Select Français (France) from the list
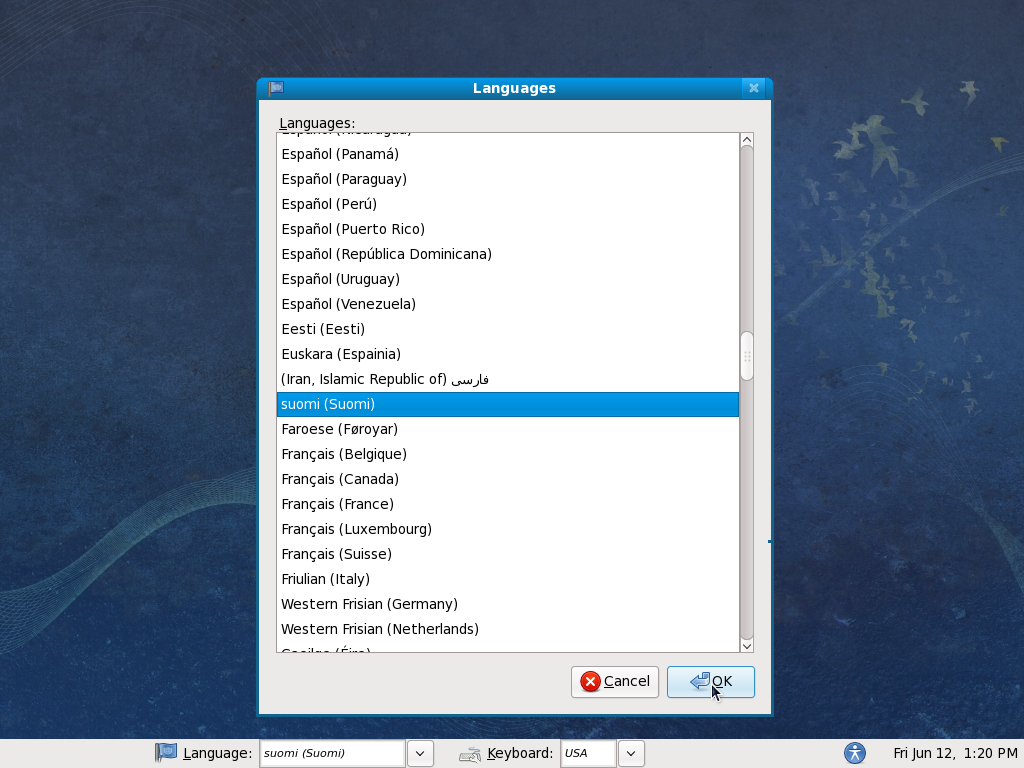 click(338, 504)
